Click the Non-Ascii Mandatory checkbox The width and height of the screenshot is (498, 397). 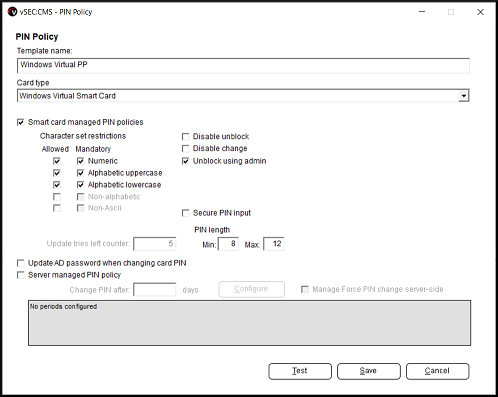(x=80, y=208)
